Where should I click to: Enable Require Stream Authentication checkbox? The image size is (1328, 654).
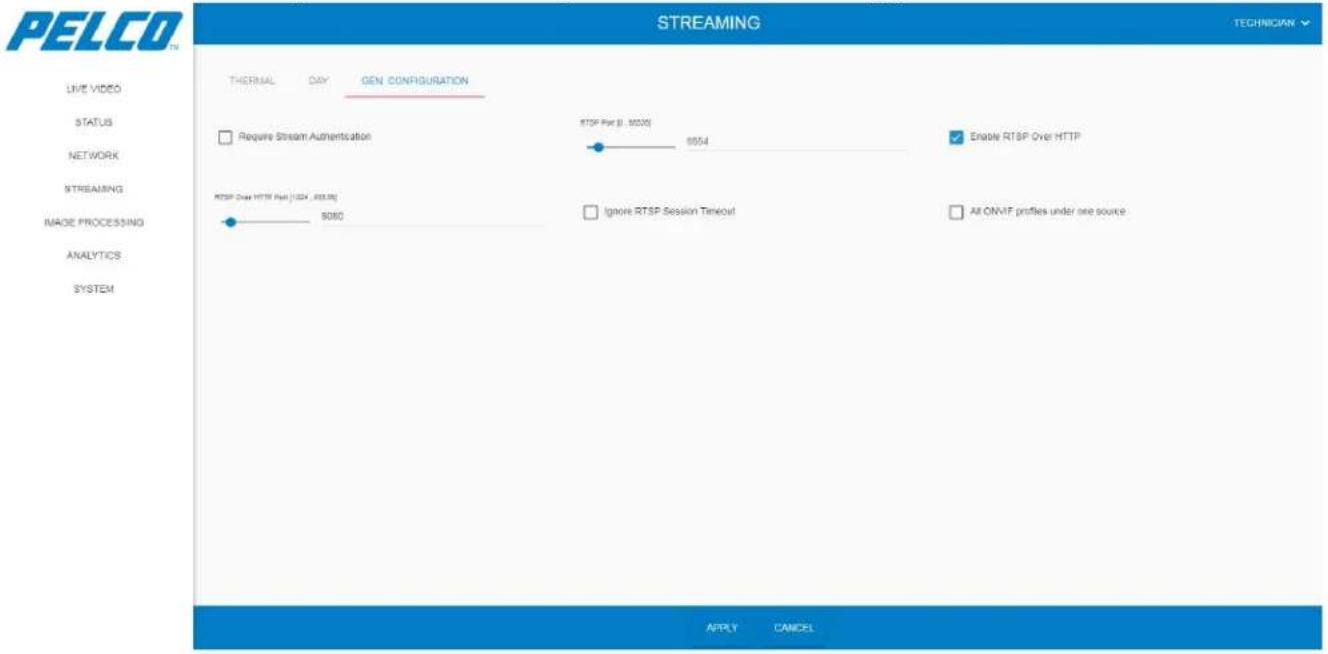[x=225, y=137]
